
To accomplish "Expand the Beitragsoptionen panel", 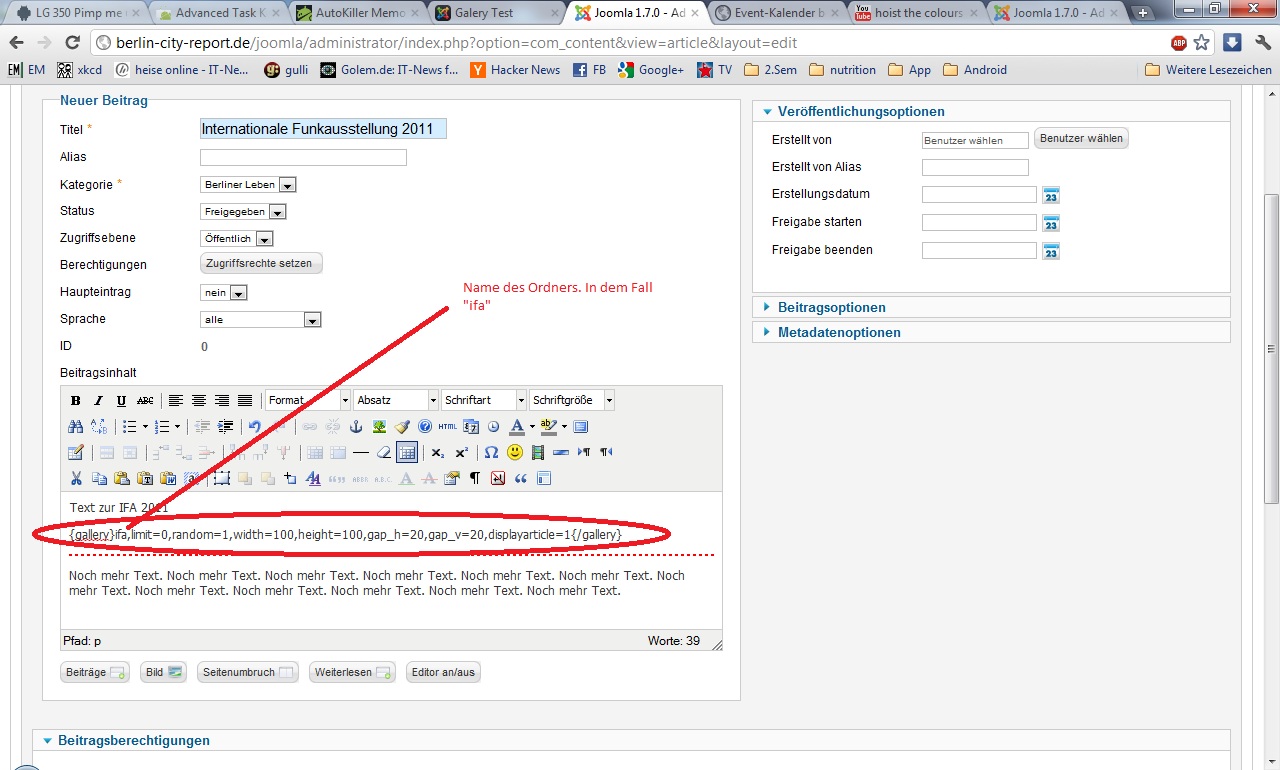I will [x=831, y=307].
